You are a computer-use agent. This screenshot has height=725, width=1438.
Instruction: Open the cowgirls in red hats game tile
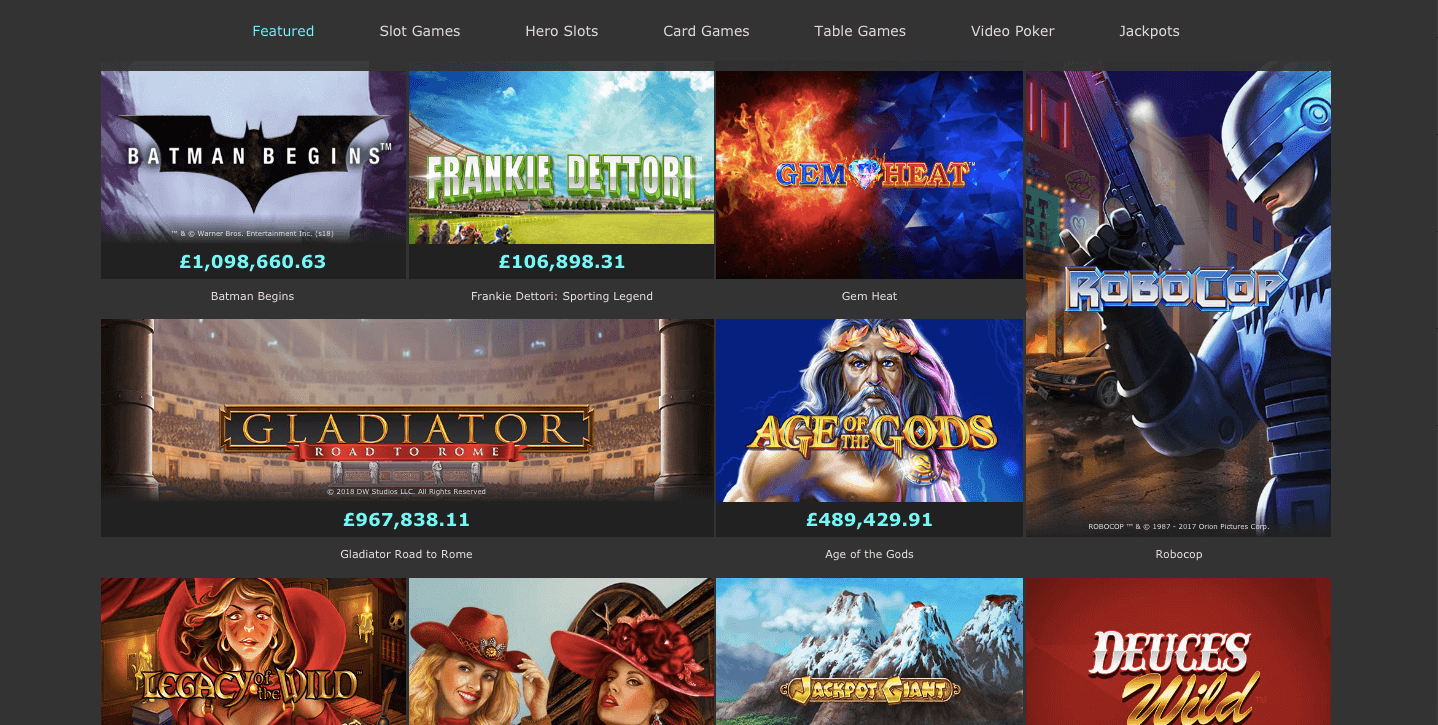561,651
